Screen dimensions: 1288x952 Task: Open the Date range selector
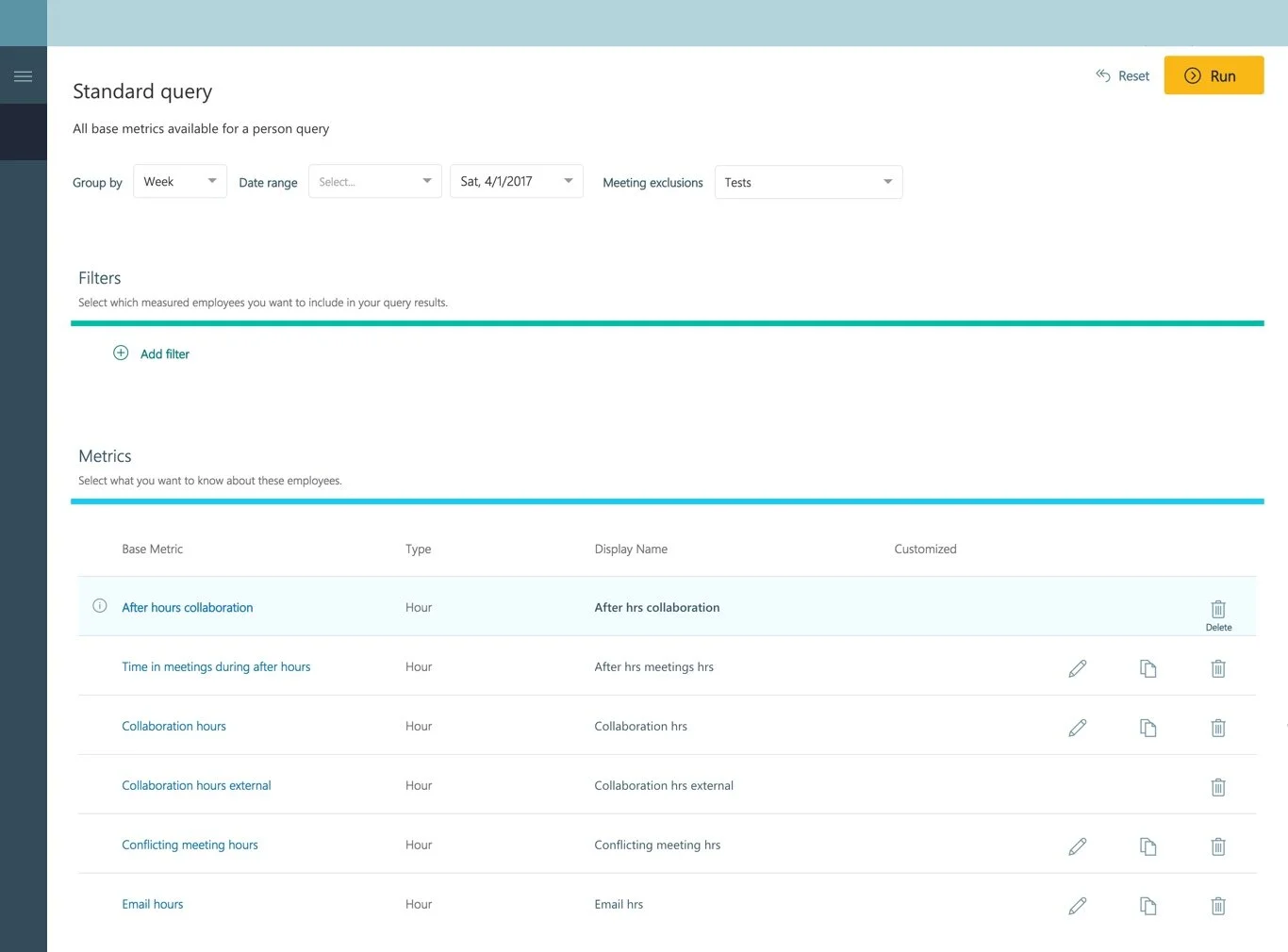[x=374, y=181]
